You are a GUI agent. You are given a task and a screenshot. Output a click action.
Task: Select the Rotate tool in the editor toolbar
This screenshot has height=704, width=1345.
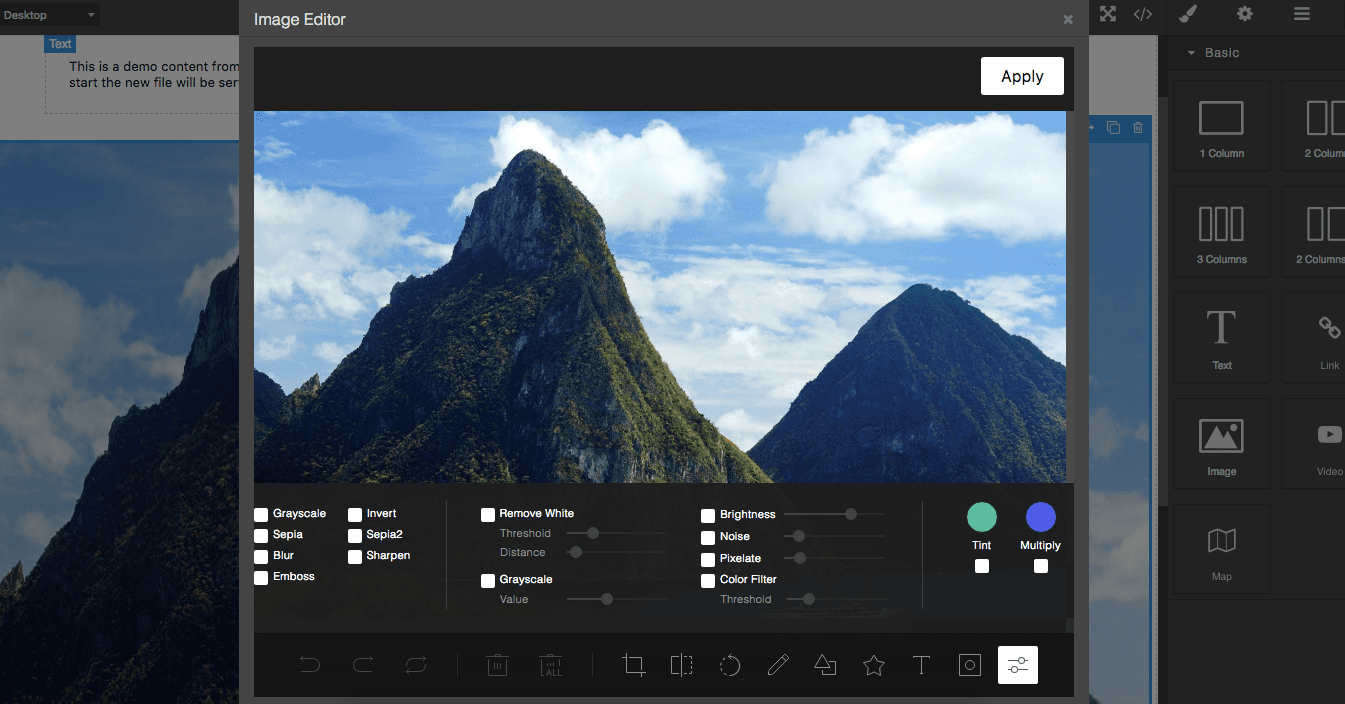tap(730, 665)
